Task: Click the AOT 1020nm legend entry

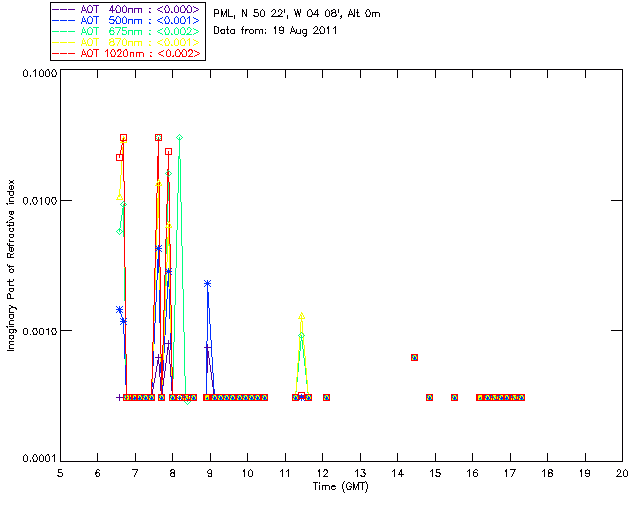Action: (x=127, y=53)
